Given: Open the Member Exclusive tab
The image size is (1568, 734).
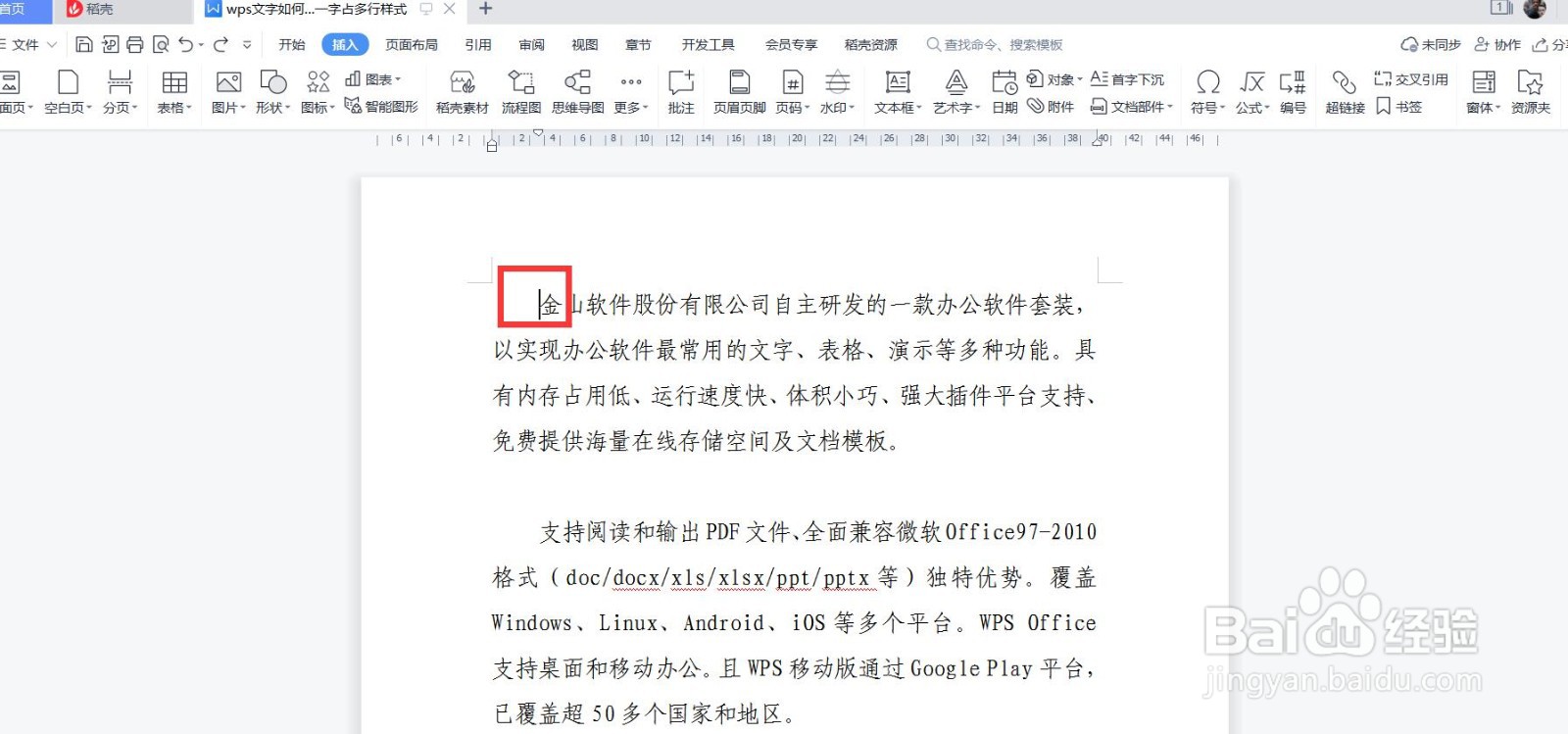Looking at the screenshot, I should pos(791,44).
